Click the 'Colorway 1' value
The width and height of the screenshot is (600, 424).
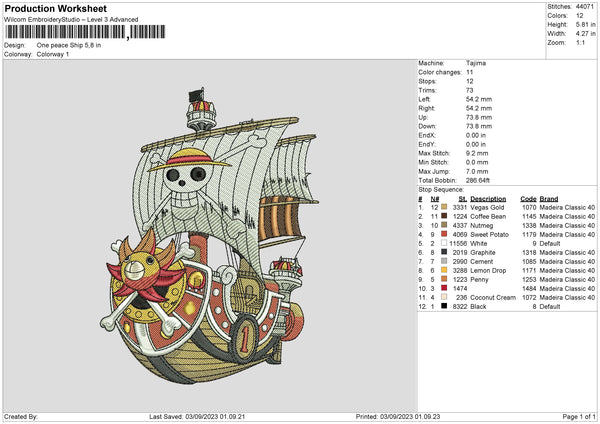point(53,54)
